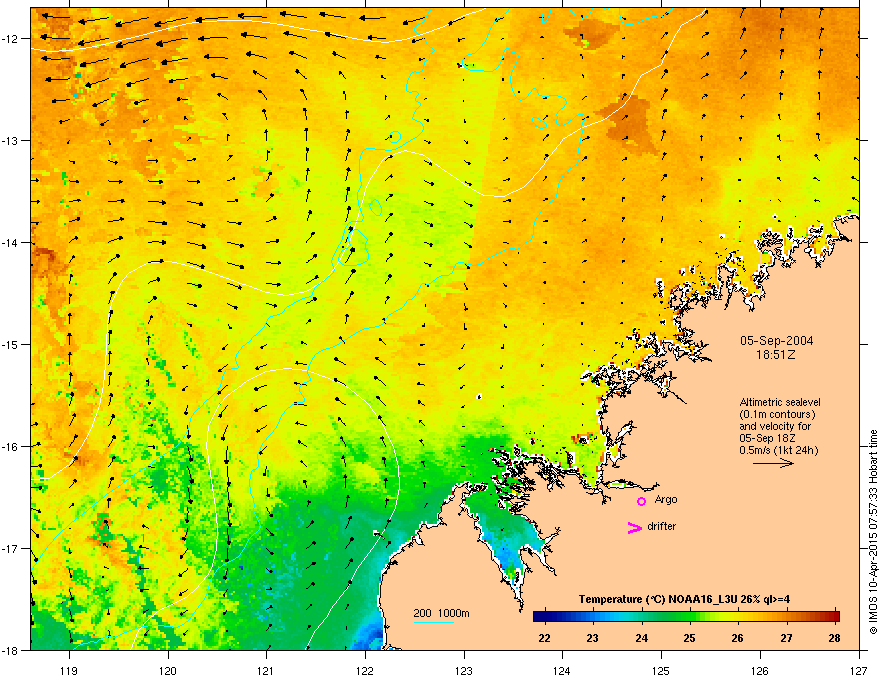Click latitude axis label '-15'

(10, 344)
